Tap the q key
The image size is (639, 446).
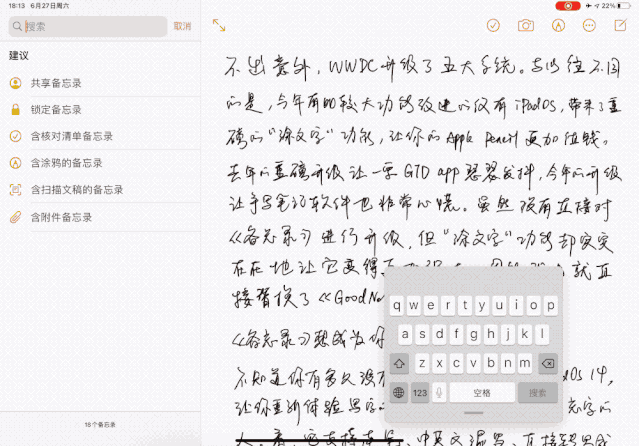pos(397,305)
